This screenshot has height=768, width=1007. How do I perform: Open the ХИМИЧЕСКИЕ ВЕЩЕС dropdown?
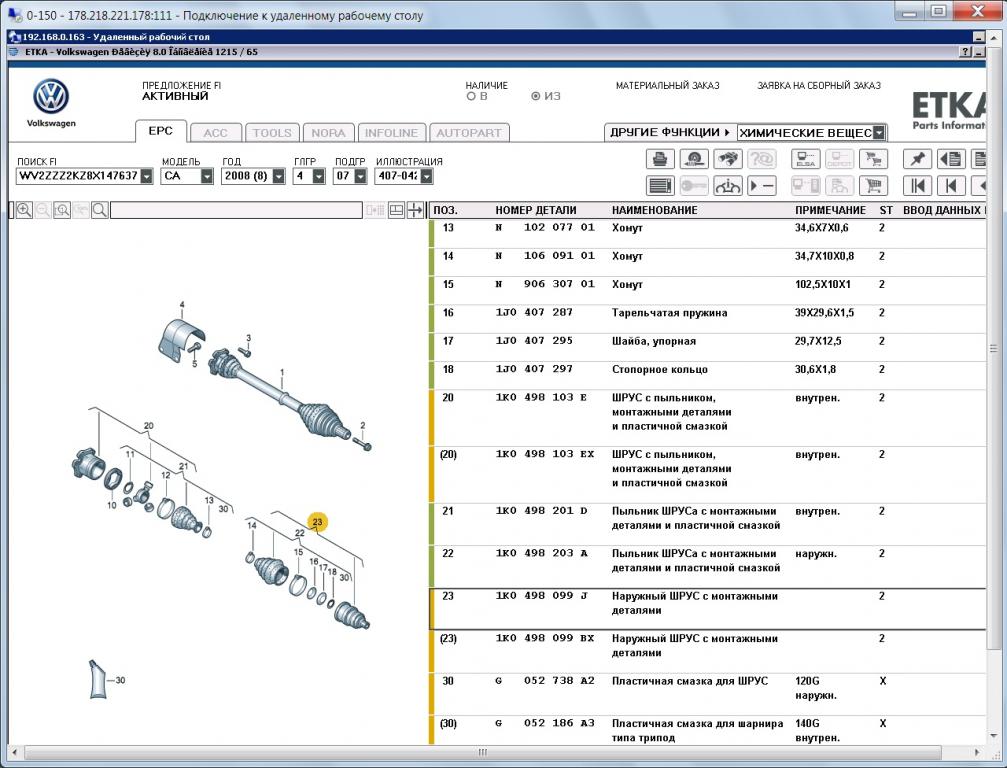pyautogui.click(x=879, y=133)
